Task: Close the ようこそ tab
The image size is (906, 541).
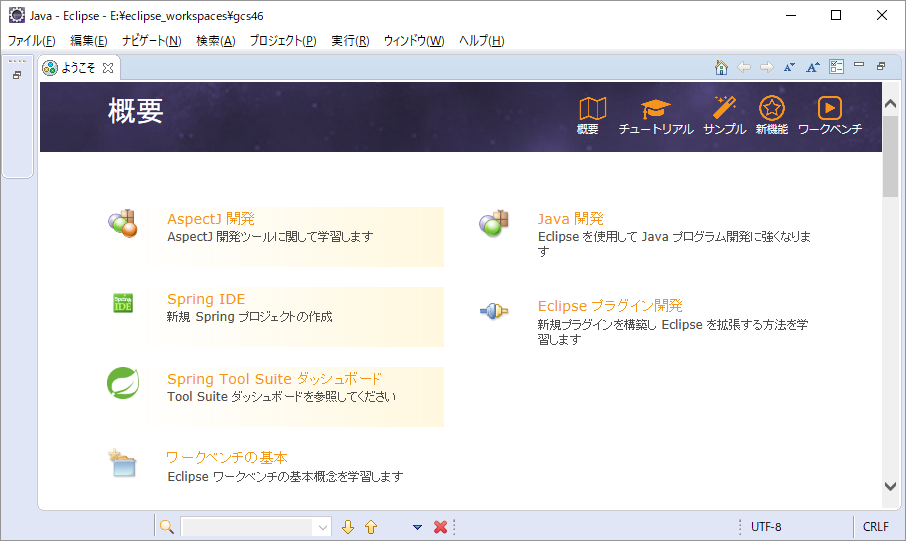Action: coord(108,68)
